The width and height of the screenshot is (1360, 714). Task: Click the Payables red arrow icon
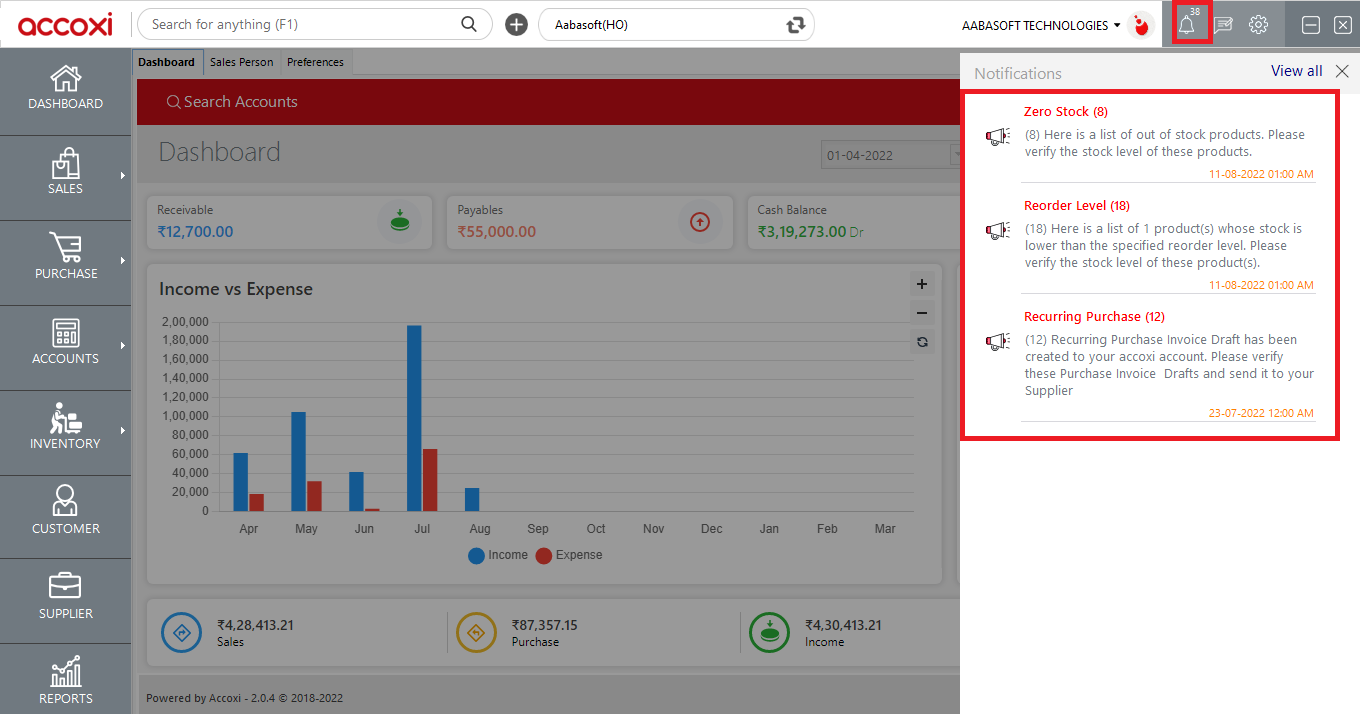coord(700,222)
